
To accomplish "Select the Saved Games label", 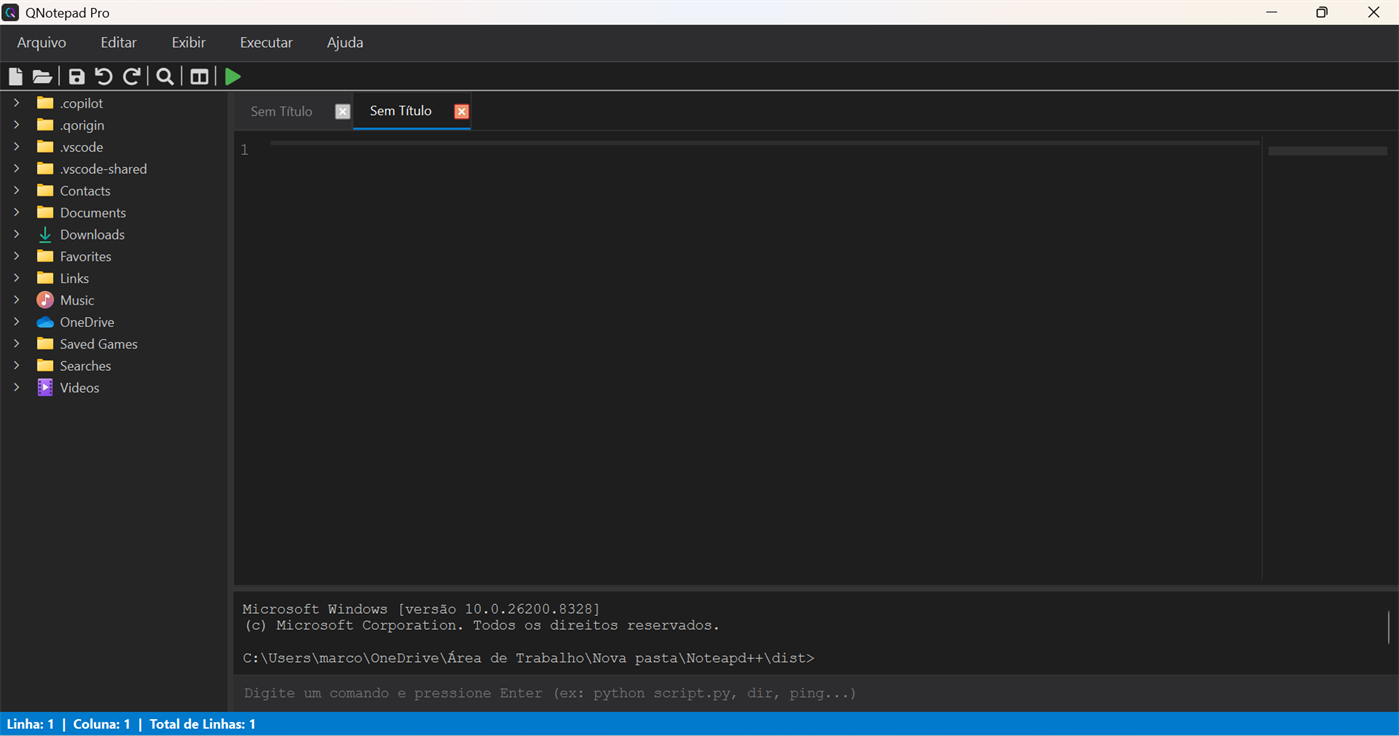I will pos(99,344).
